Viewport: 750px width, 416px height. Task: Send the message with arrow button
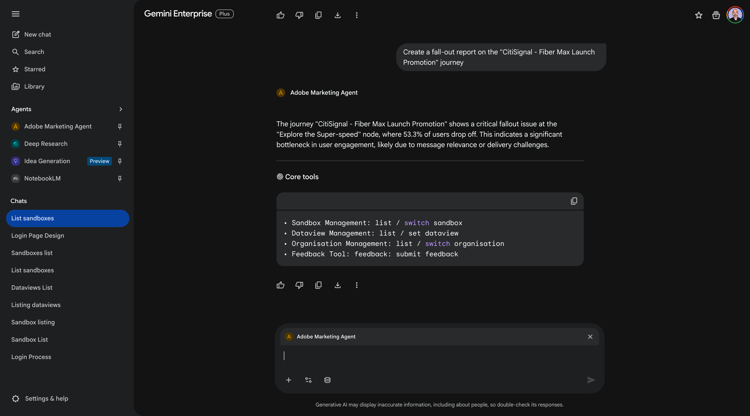coord(591,380)
